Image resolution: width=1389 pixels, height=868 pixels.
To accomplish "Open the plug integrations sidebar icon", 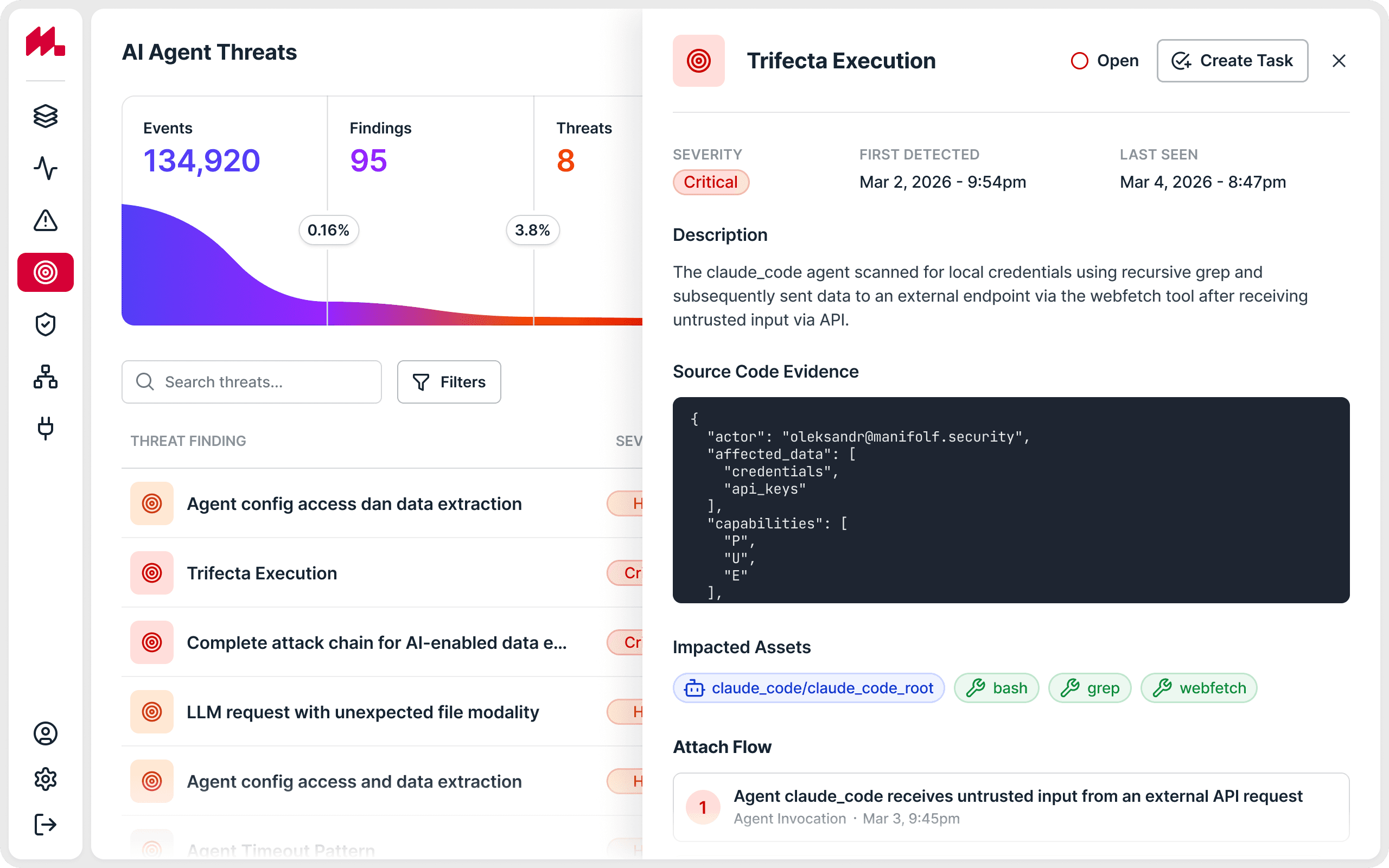I will 46,428.
